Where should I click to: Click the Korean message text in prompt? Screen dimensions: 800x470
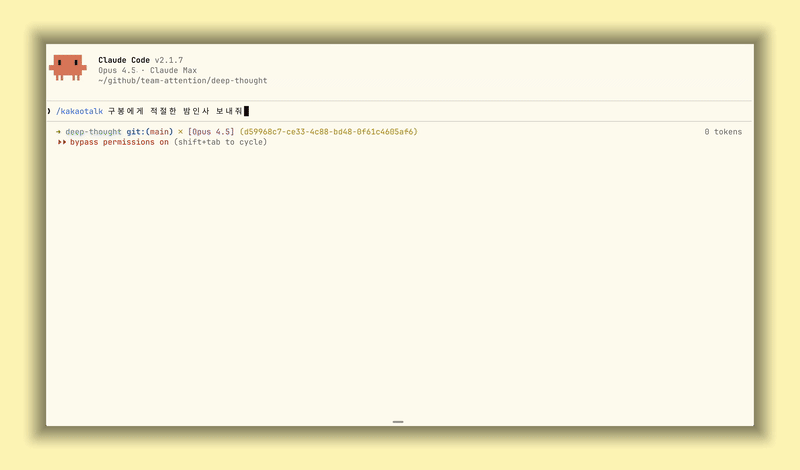pyautogui.click(x=175, y=111)
